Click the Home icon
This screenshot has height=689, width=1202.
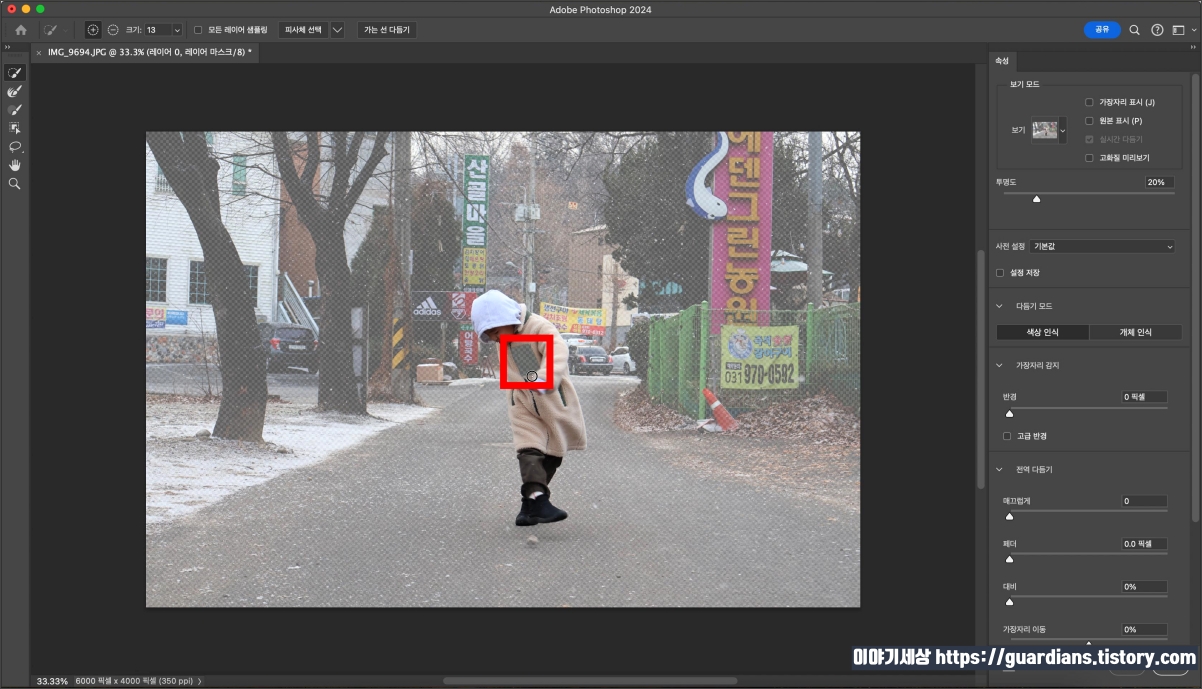coord(21,30)
